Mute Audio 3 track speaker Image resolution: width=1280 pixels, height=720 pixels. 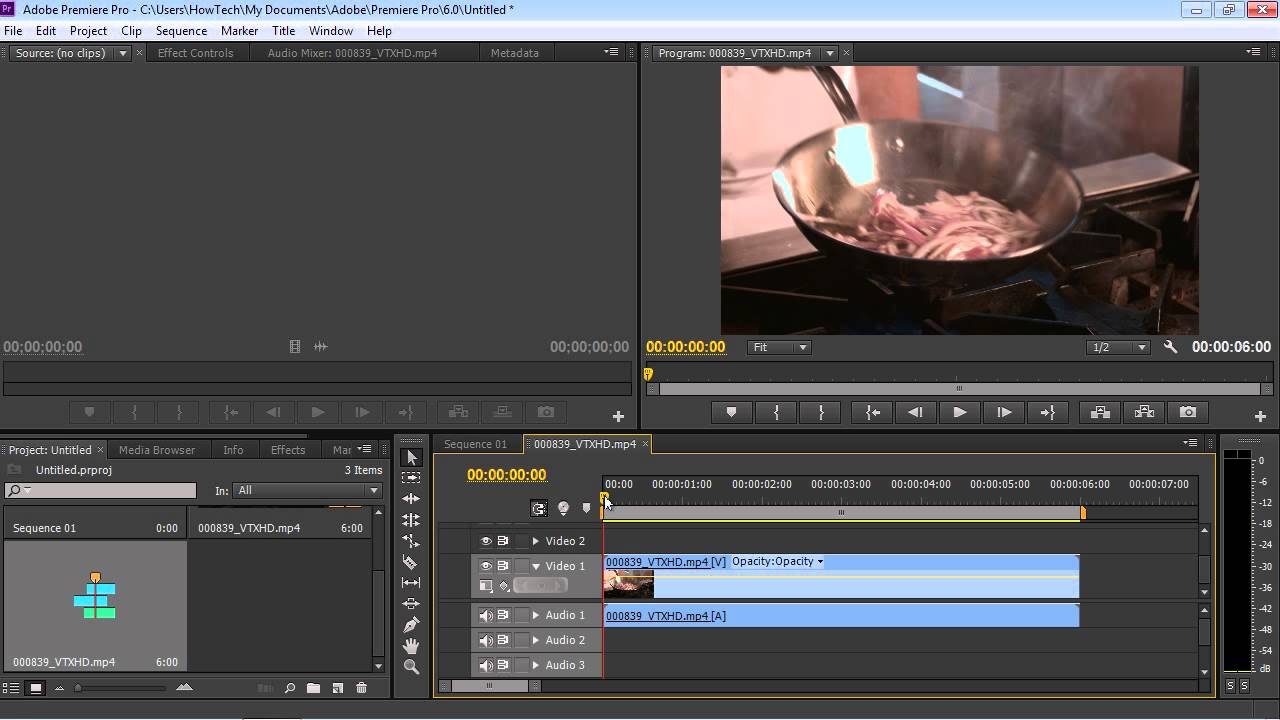point(486,665)
